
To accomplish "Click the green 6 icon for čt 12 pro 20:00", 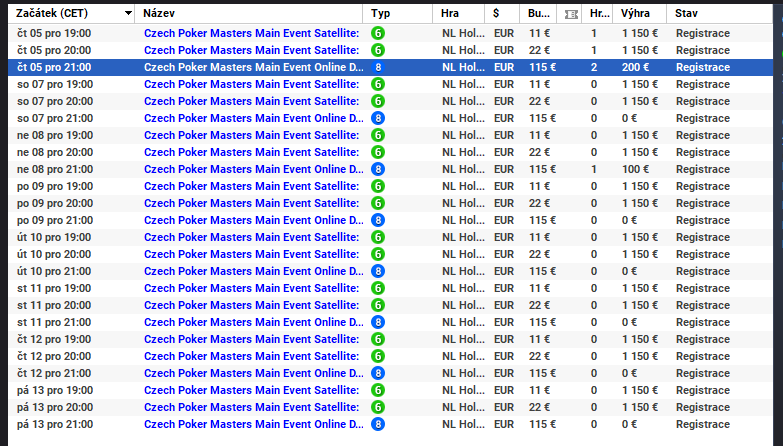I will click(378, 356).
